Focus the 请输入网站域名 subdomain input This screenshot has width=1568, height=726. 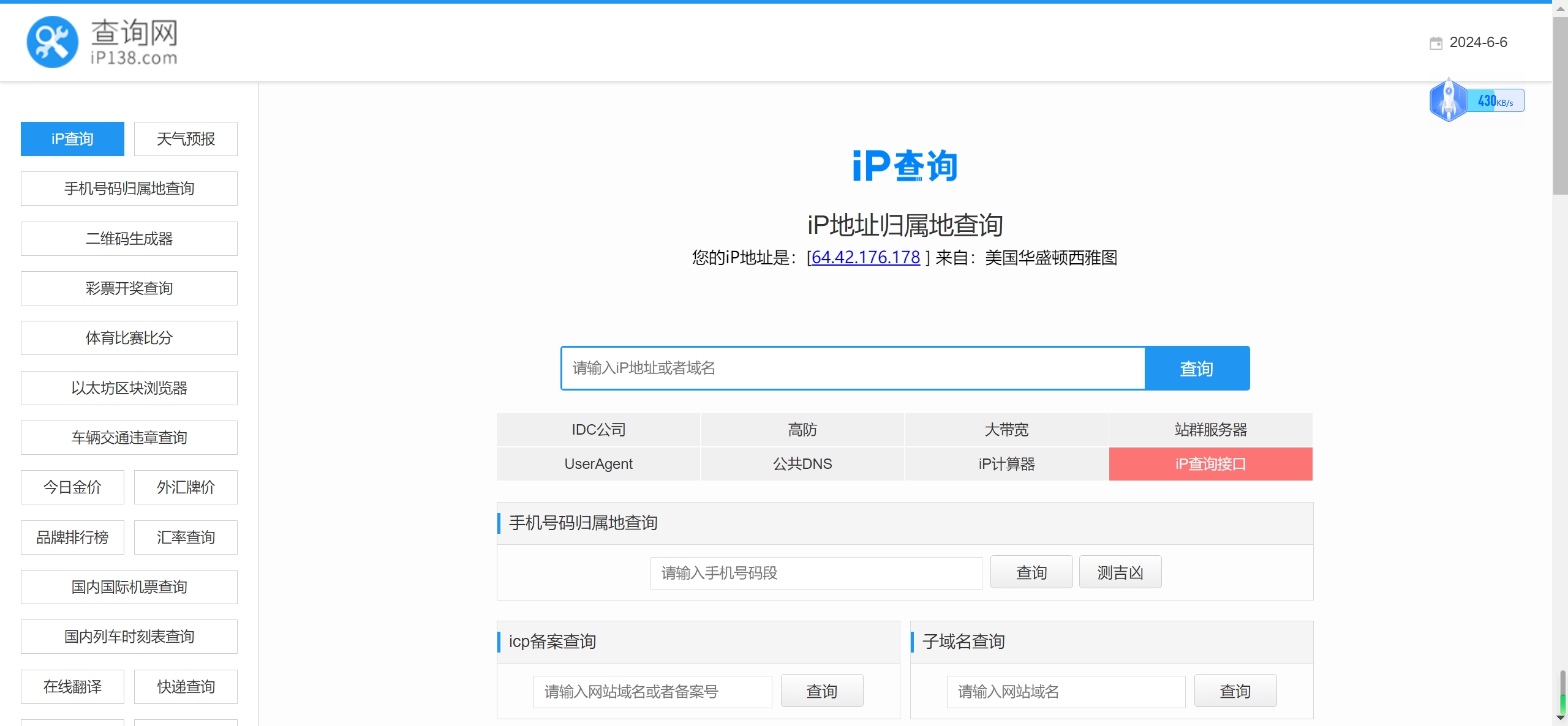click(1066, 692)
